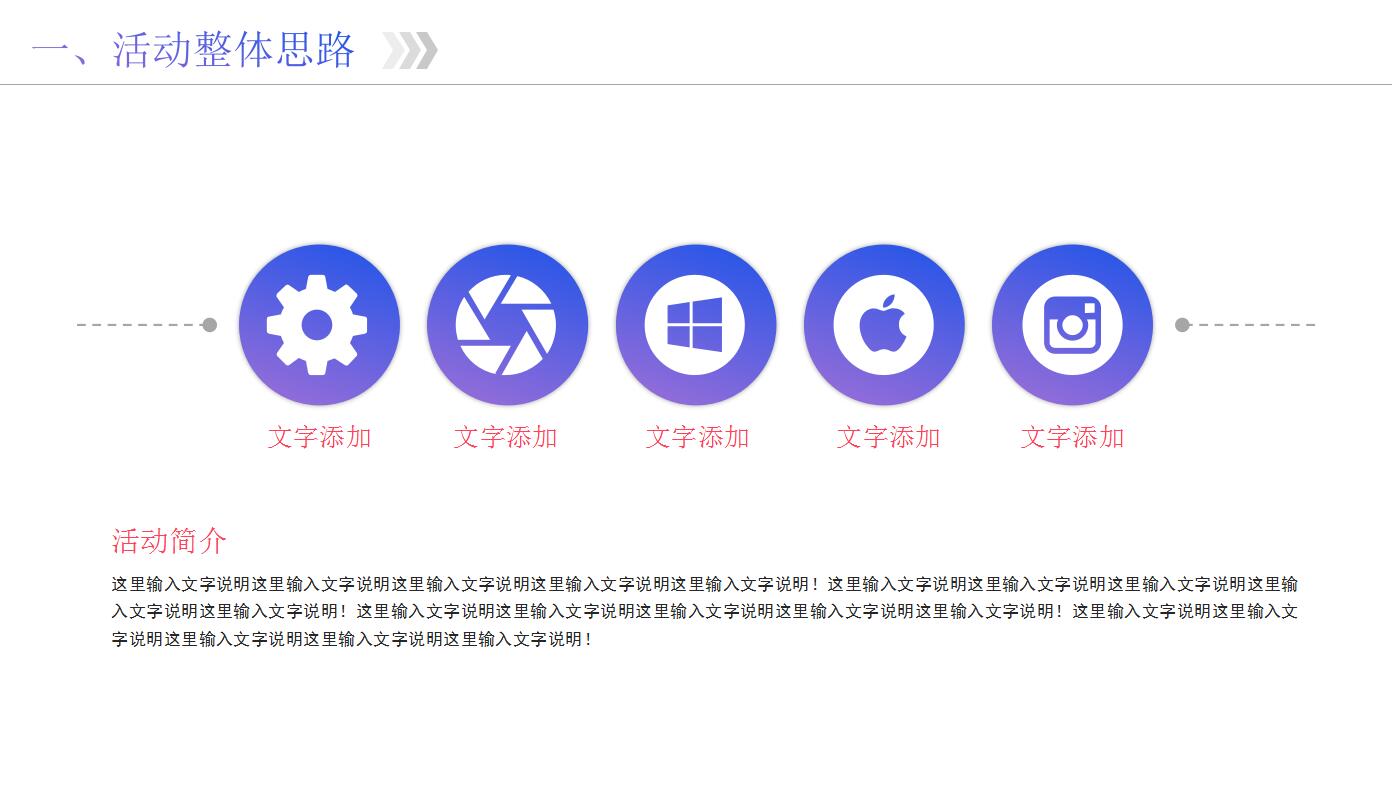Select the gear/settings circle icon
Viewport: 1392px width, 786px height.
tap(319, 324)
